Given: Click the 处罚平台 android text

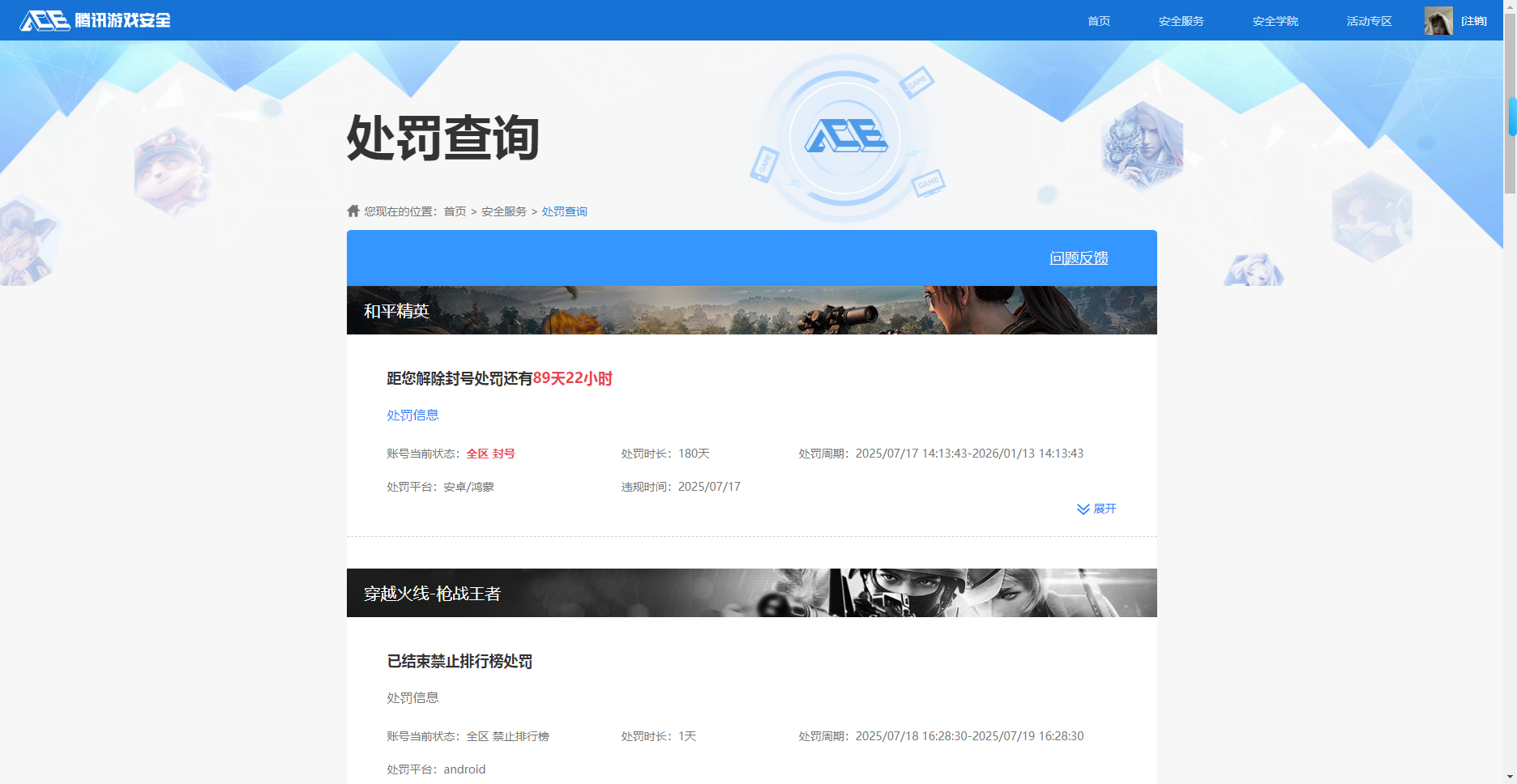Looking at the screenshot, I should (436, 769).
